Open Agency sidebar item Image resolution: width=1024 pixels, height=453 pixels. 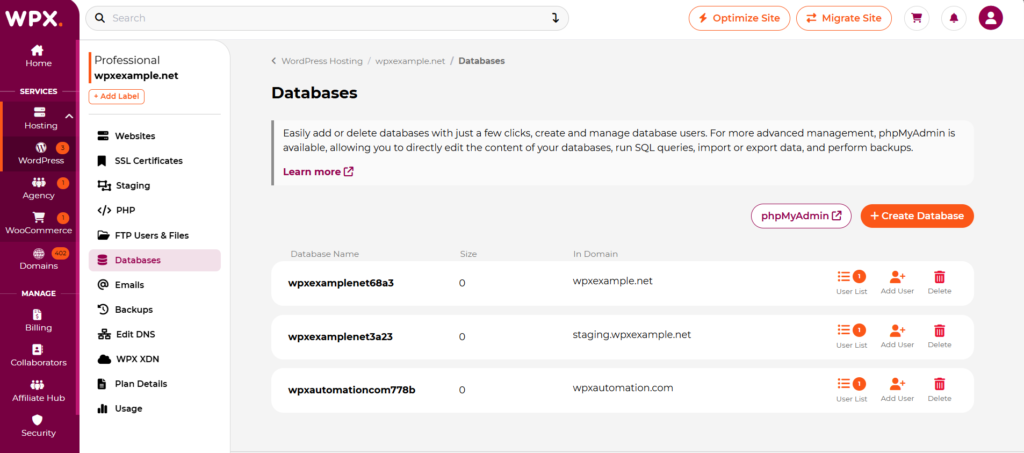38,189
